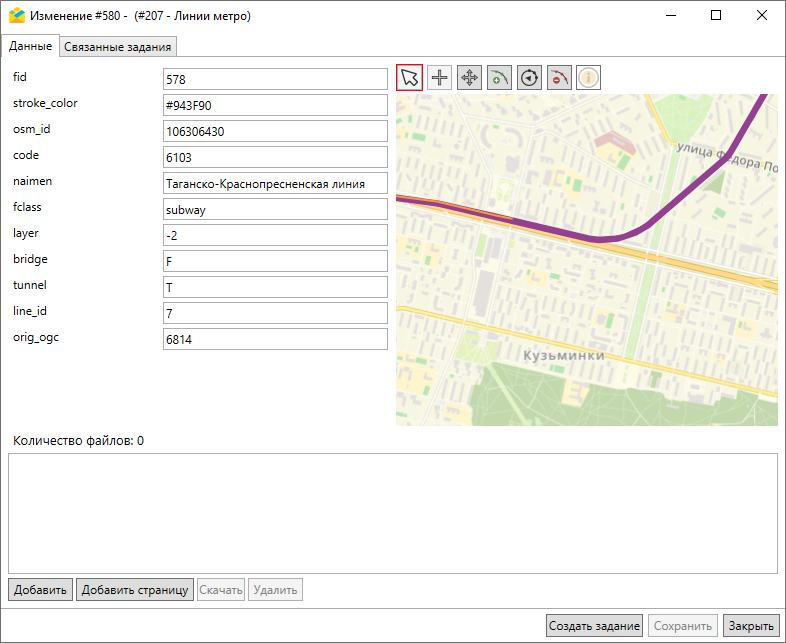Choose the add vertex tool

point(500,78)
